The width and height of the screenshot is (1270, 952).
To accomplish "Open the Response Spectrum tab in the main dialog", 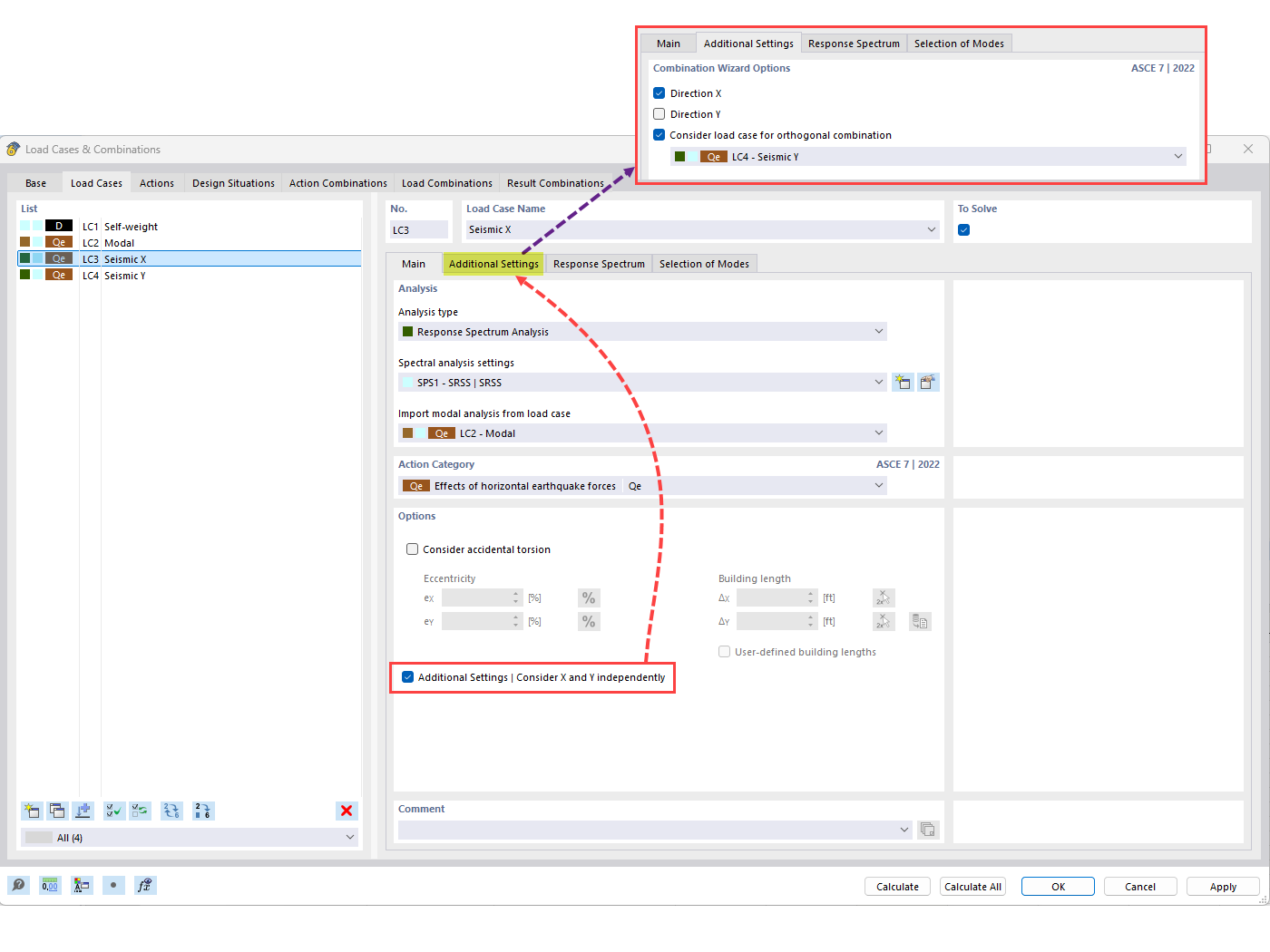I will tap(599, 264).
